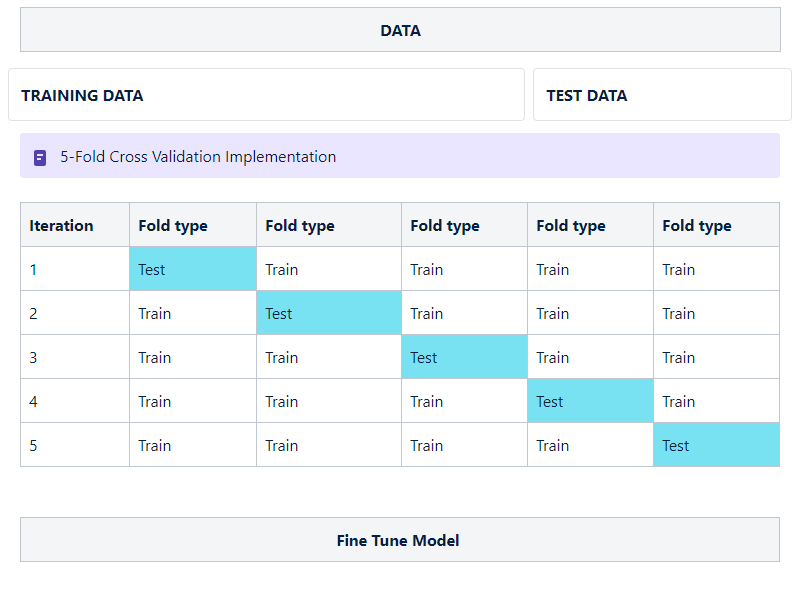Select the iteration number 4 cell
The width and height of the screenshot is (797, 590).
click(74, 401)
